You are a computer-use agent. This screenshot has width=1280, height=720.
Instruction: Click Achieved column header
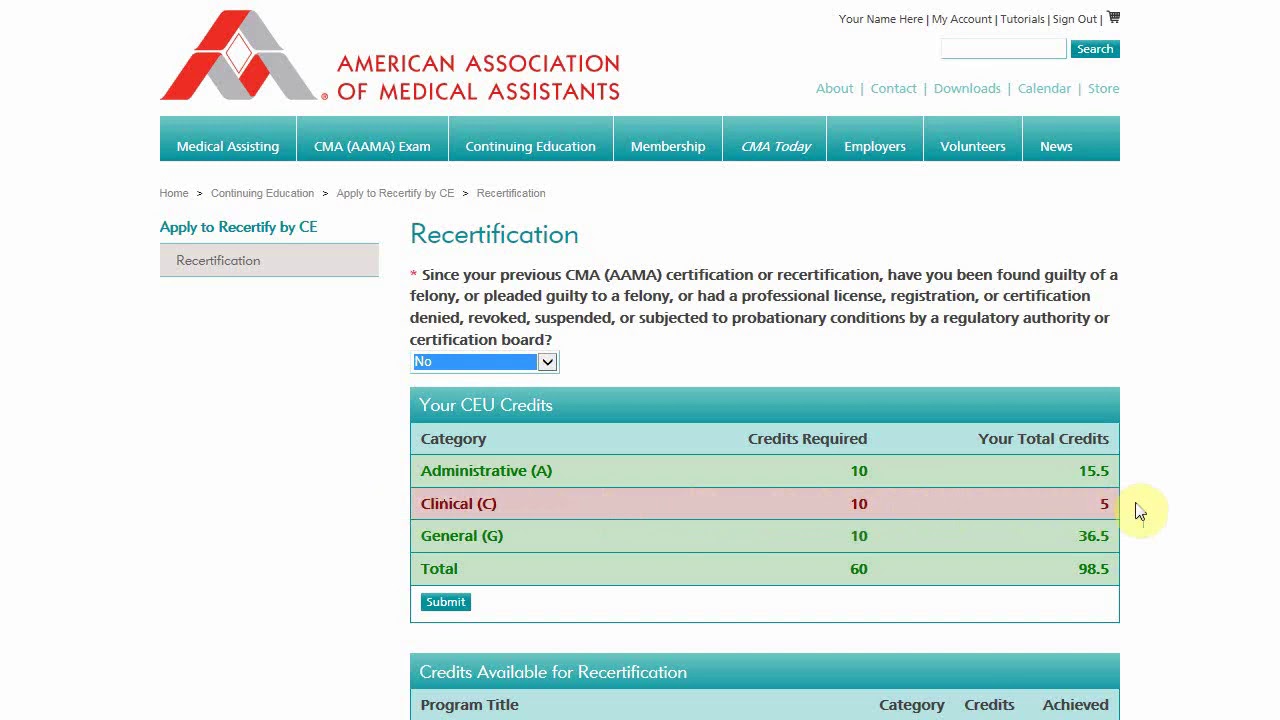(1075, 705)
